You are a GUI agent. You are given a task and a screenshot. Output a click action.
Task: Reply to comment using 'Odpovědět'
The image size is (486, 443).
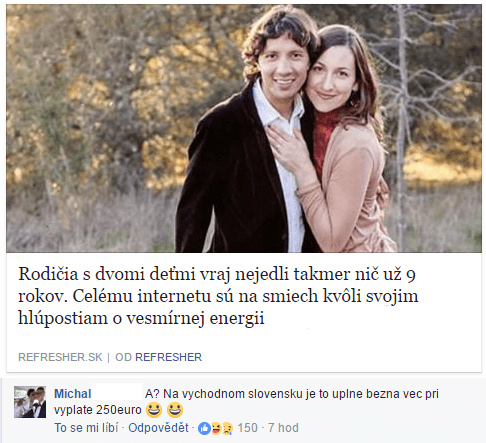[158, 428]
